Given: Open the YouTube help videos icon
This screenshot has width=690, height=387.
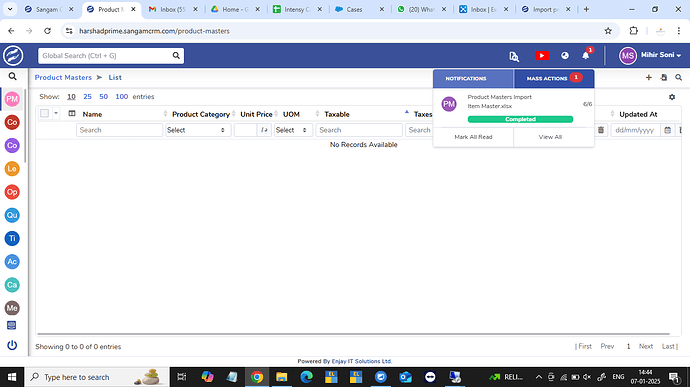Looking at the screenshot, I should click(542, 56).
